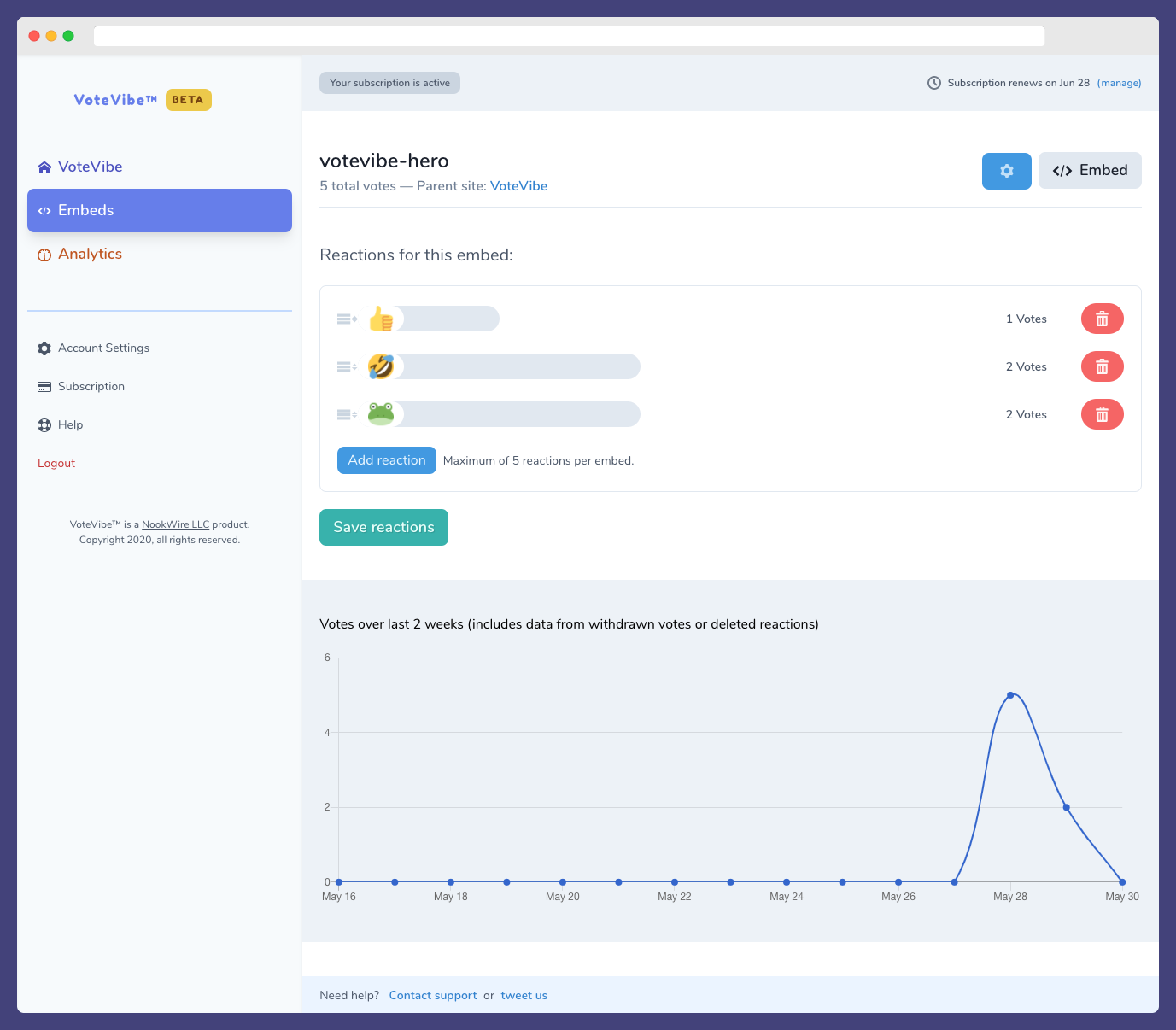The width and height of the screenshot is (1176, 1030).
Task: Click the 'May 20' axis label
Action: pyautogui.click(x=563, y=897)
